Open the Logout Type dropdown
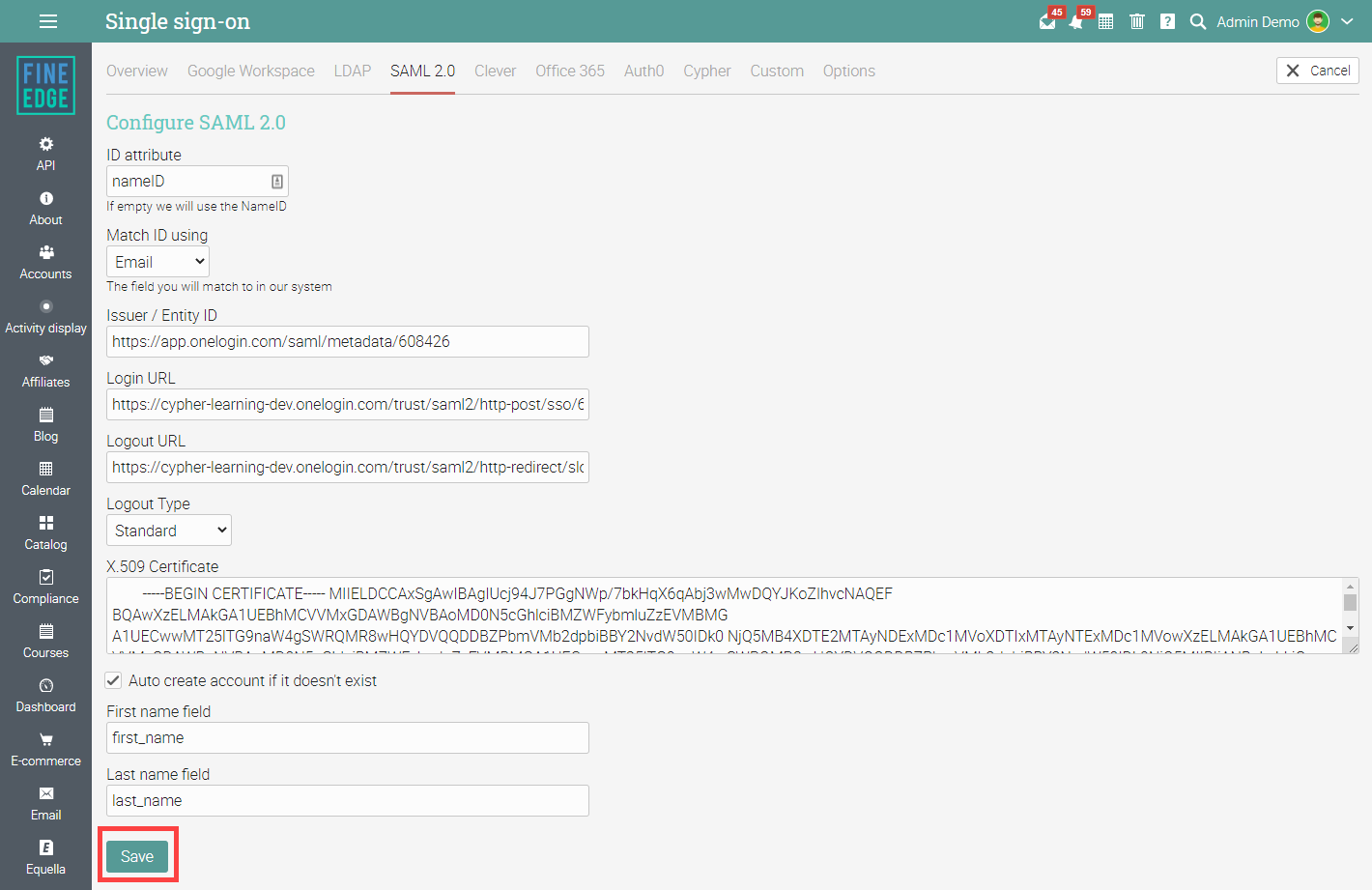Viewport: 1372px width, 890px height. pos(169,531)
